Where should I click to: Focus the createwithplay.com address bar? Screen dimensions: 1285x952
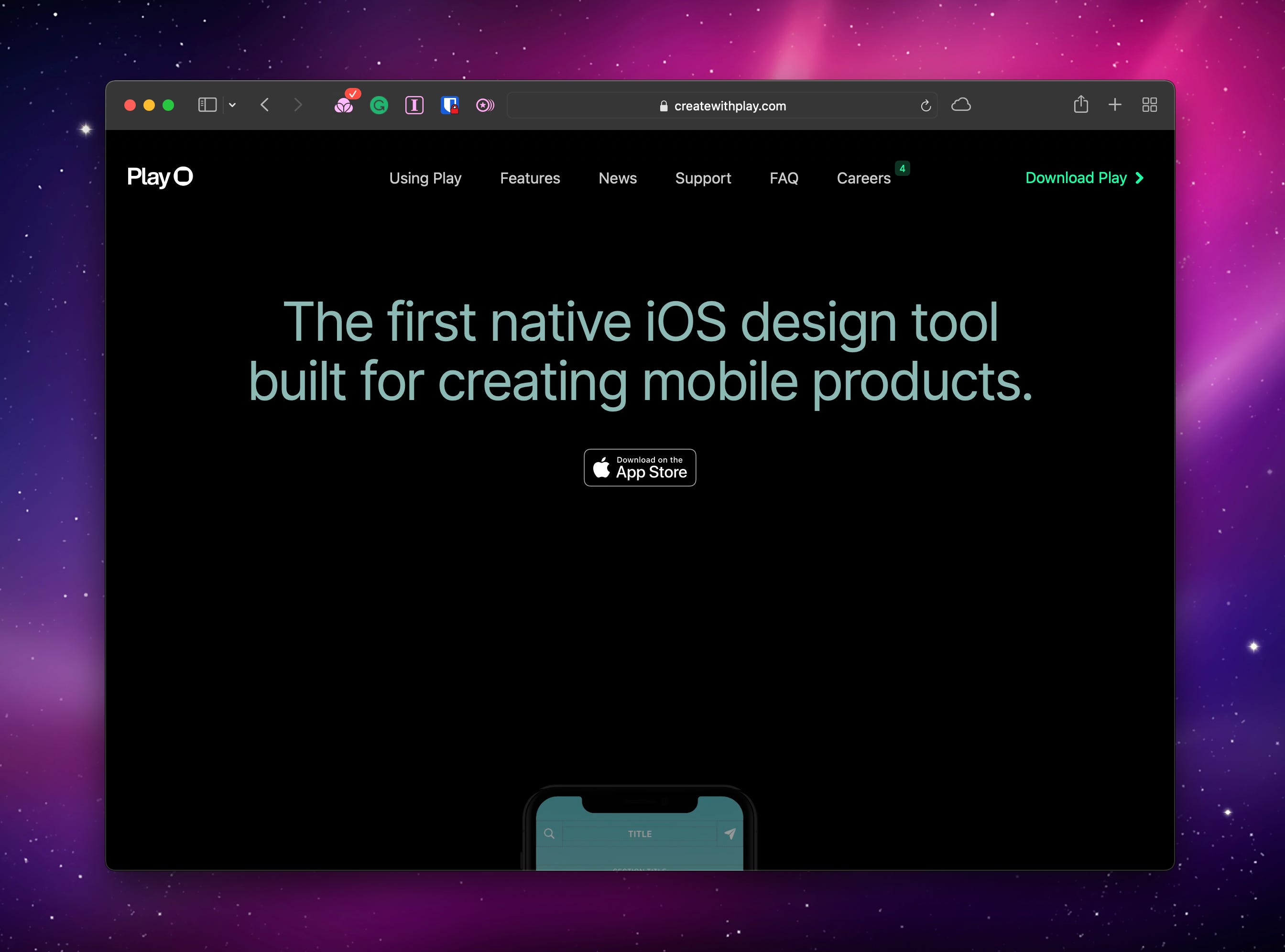722,106
